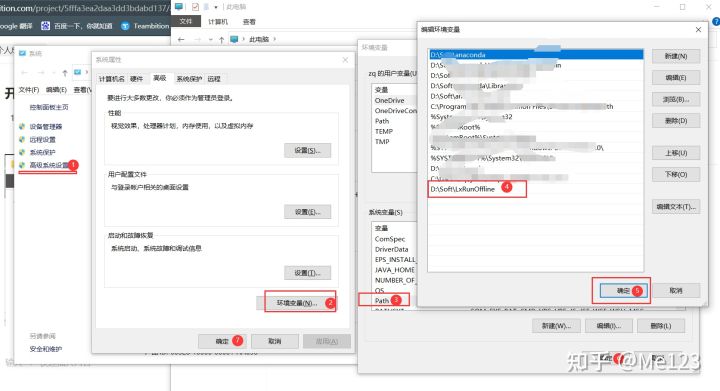This screenshot has width=720, height=391.
Task: Click 确定 in system properties dialog
Action: coord(222,341)
